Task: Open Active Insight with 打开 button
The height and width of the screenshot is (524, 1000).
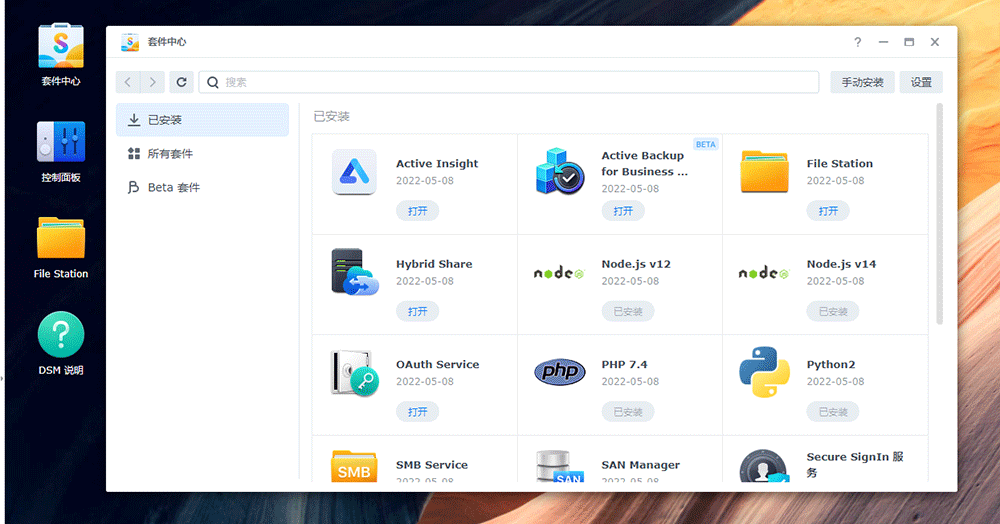Action: [x=418, y=211]
